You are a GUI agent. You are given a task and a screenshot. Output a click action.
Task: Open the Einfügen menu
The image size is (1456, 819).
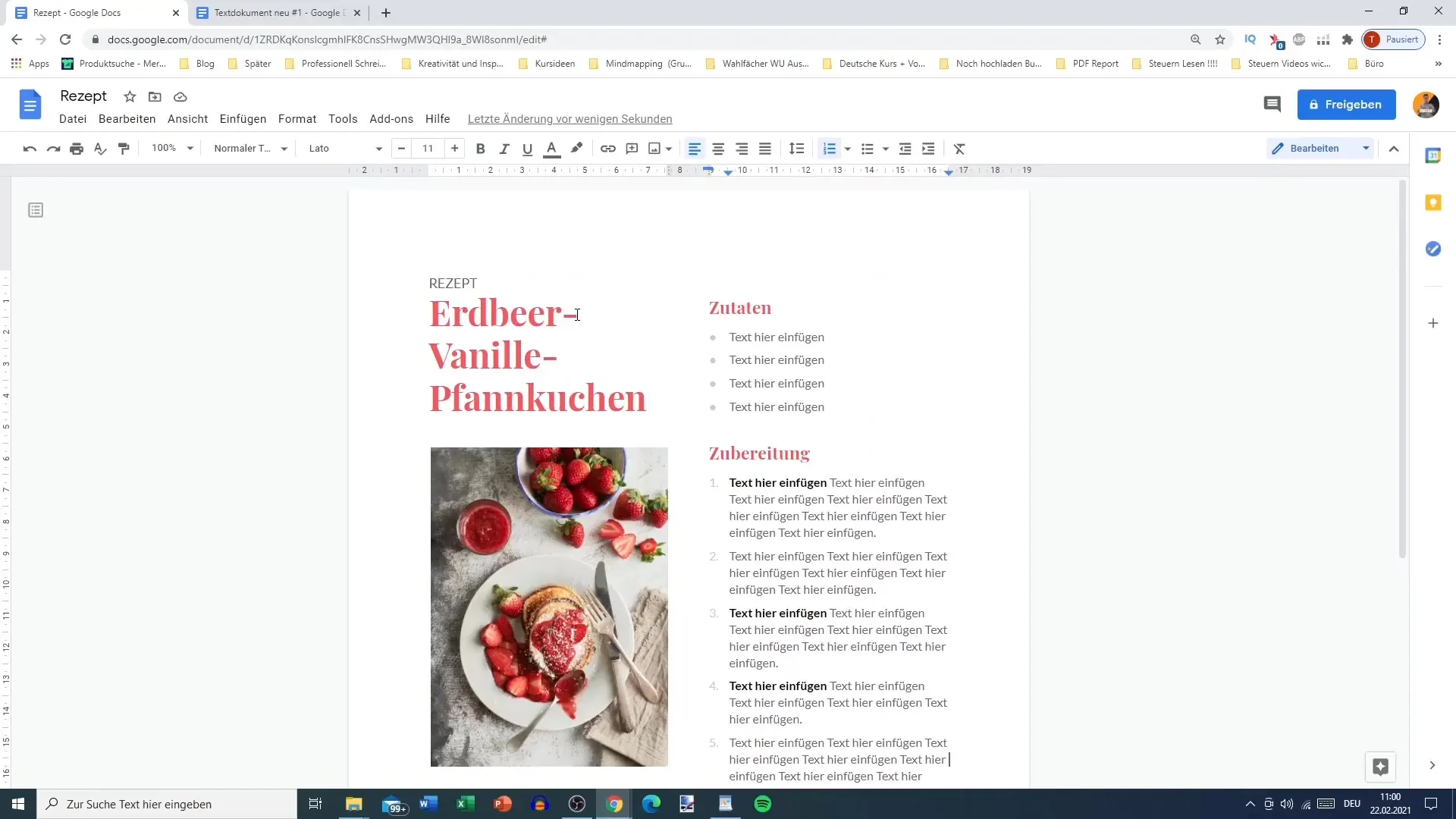click(x=243, y=119)
